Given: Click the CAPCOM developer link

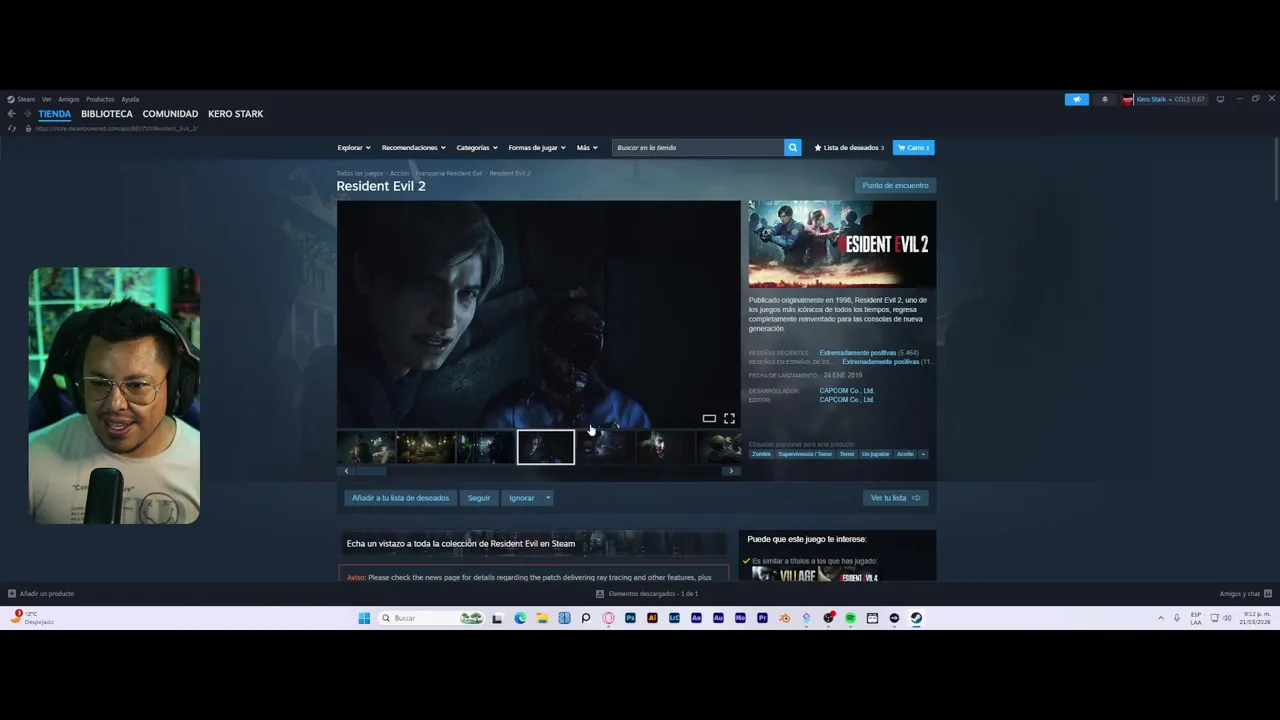Looking at the screenshot, I should (x=847, y=391).
